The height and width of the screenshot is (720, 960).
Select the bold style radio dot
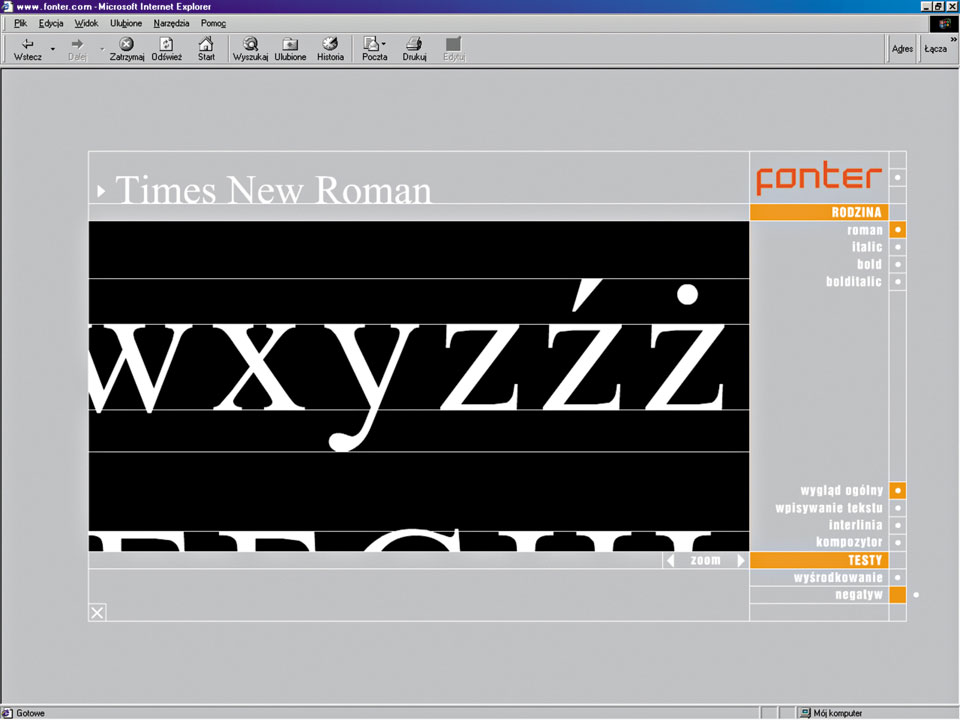click(x=898, y=264)
